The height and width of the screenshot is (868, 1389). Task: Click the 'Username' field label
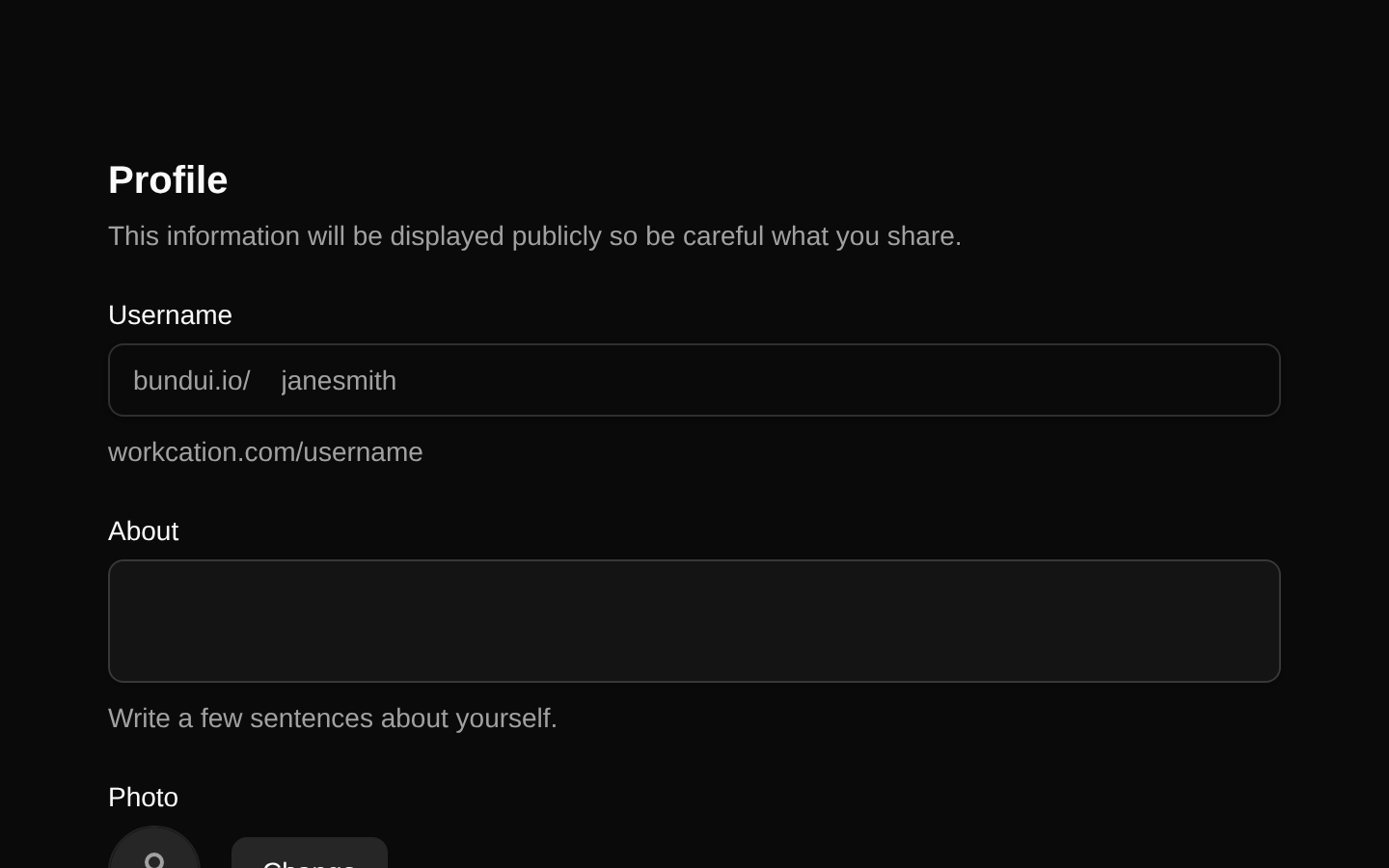tap(170, 315)
